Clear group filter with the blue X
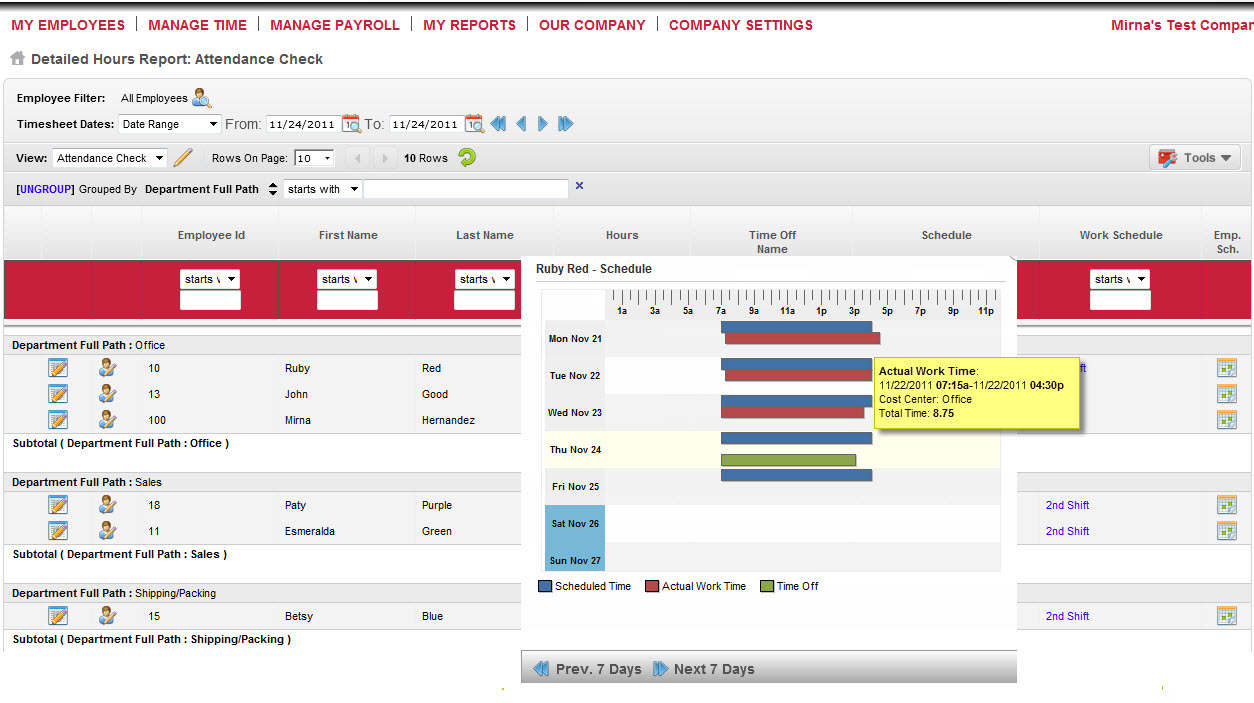This screenshot has height=703, width=1254. [579, 186]
